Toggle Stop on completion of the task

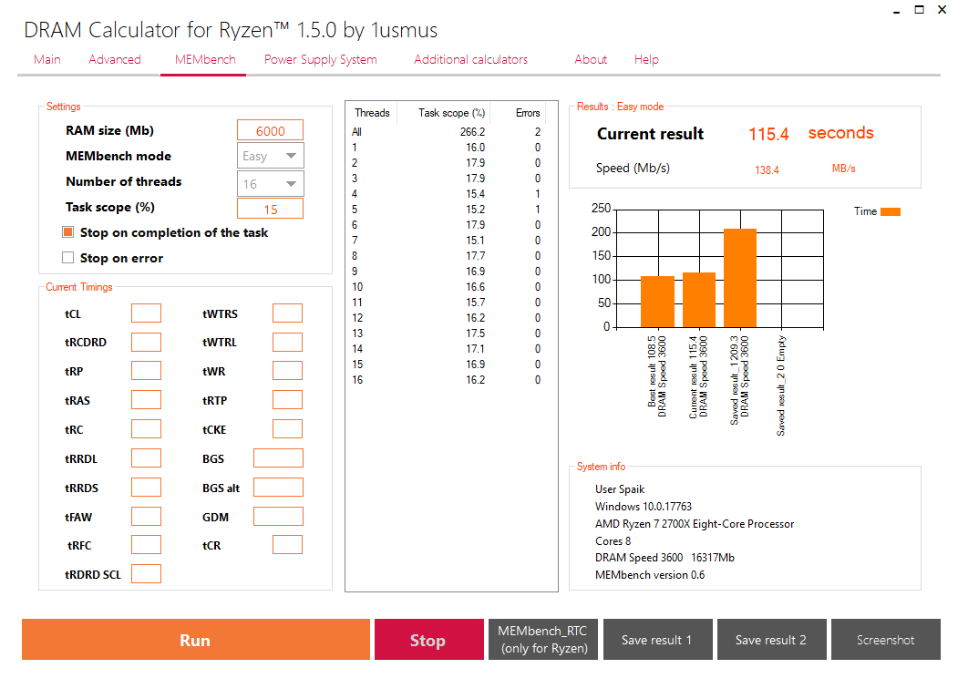tap(68, 232)
